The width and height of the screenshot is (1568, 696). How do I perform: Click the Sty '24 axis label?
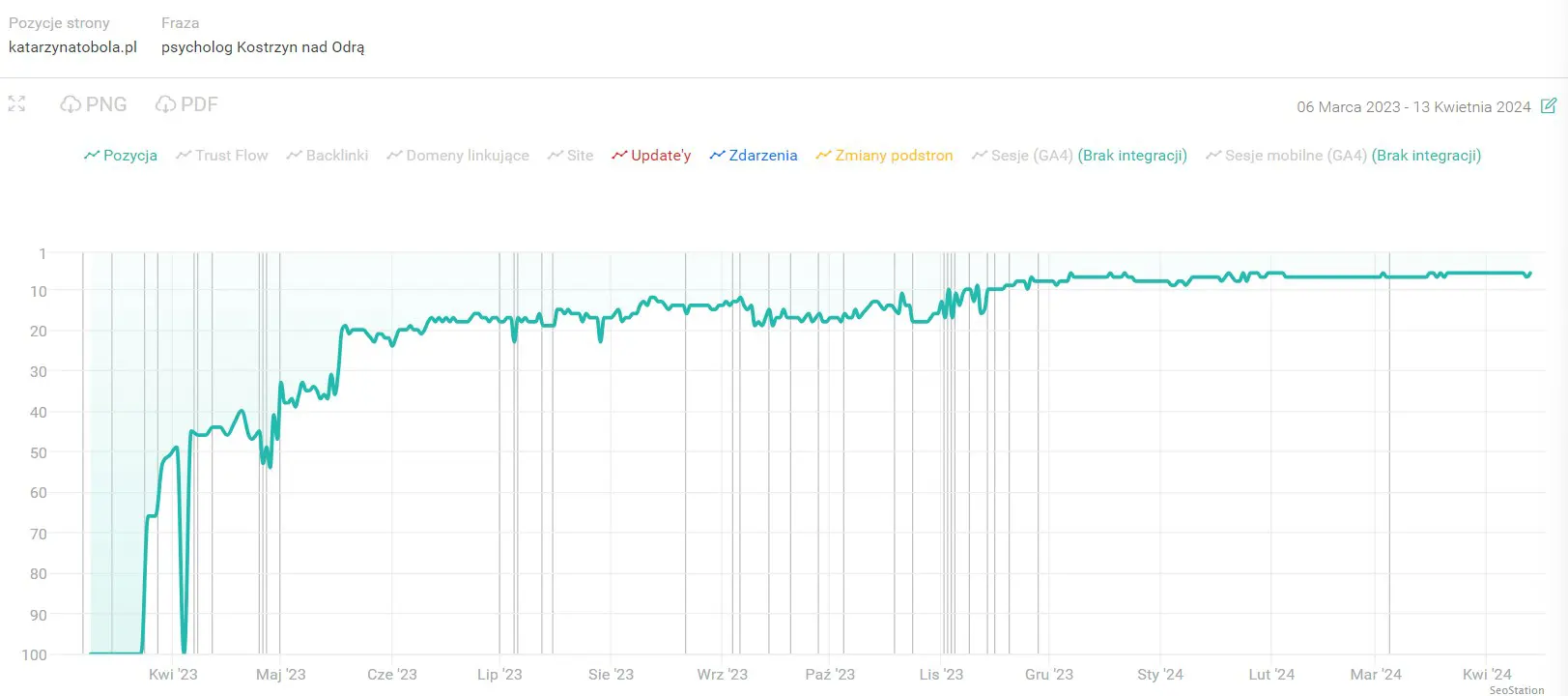click(1159, 675)
